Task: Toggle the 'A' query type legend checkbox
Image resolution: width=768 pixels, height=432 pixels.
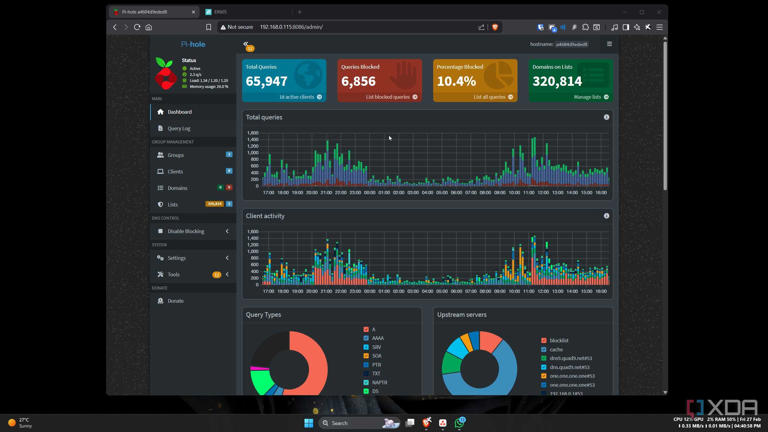Action: [367, 329]
